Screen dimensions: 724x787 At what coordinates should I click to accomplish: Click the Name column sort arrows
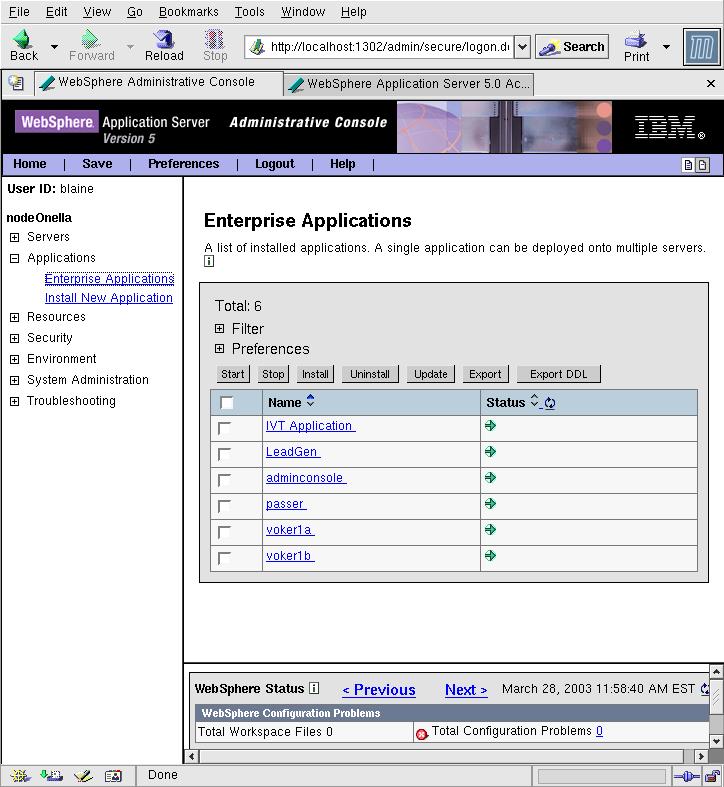coord(310,401)
